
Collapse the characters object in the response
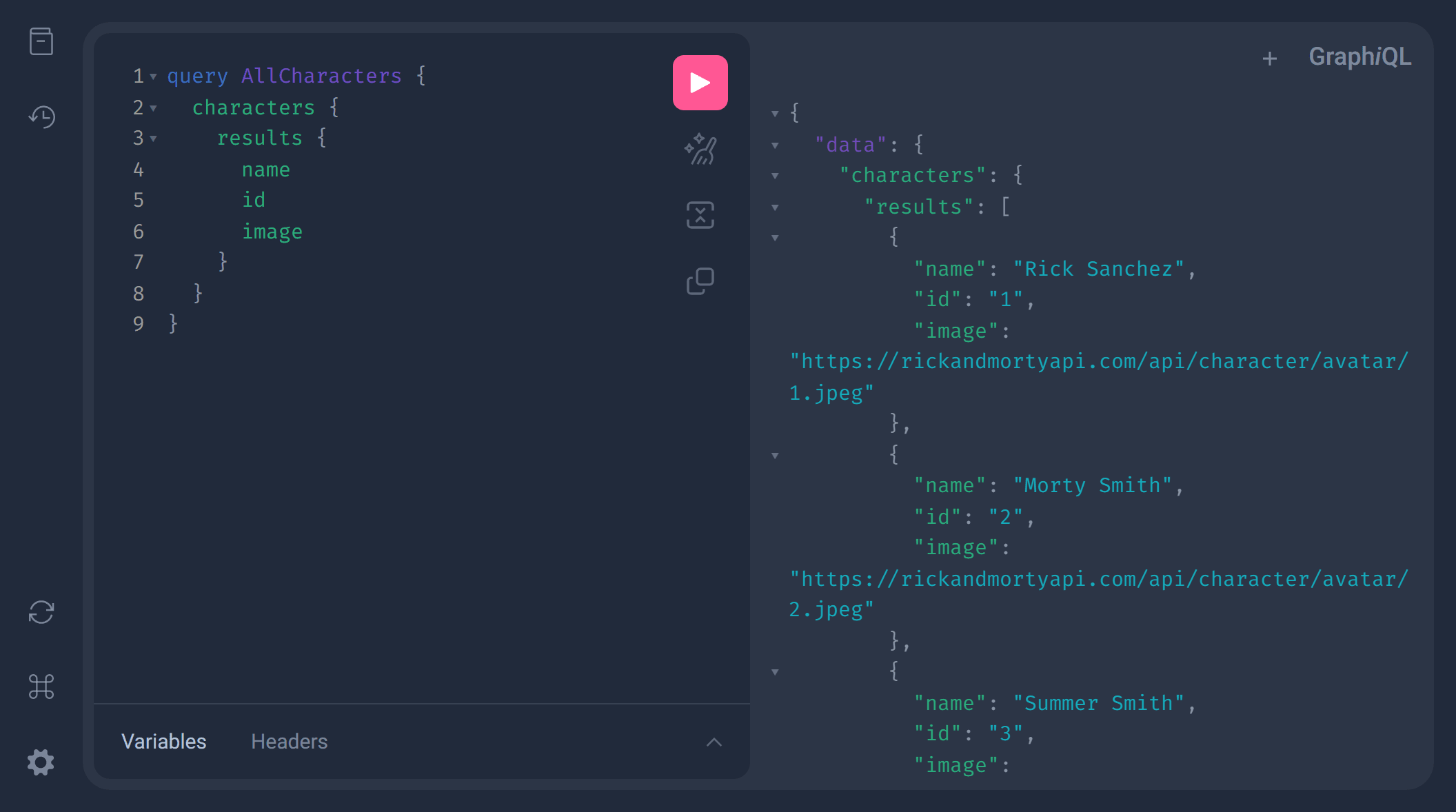[x=776, y=176]
